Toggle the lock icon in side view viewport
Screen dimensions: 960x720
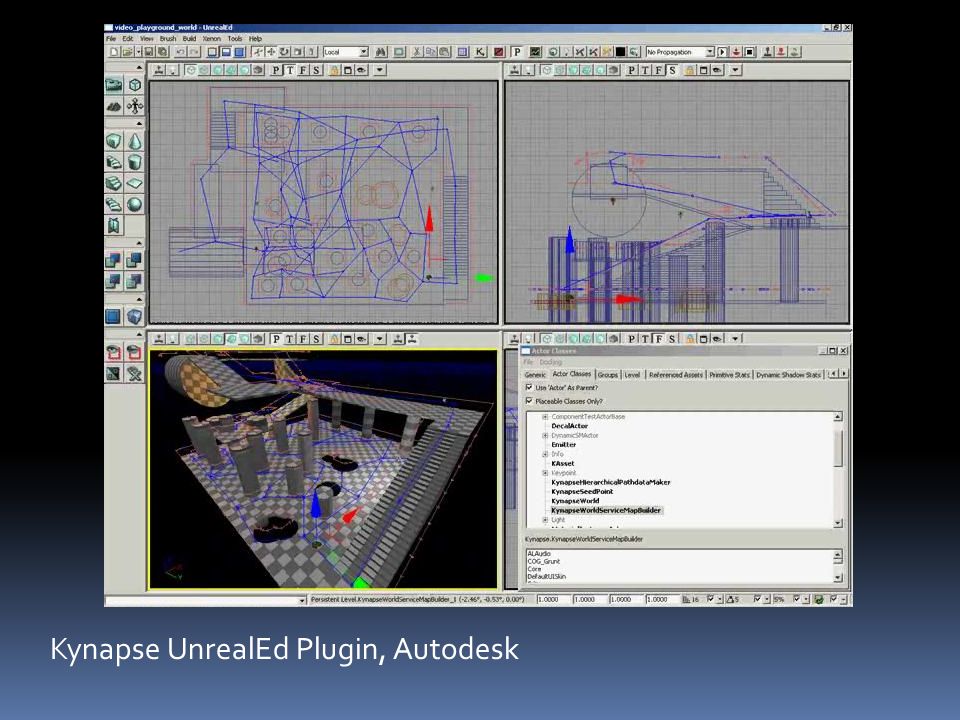[x=689, y=70]
